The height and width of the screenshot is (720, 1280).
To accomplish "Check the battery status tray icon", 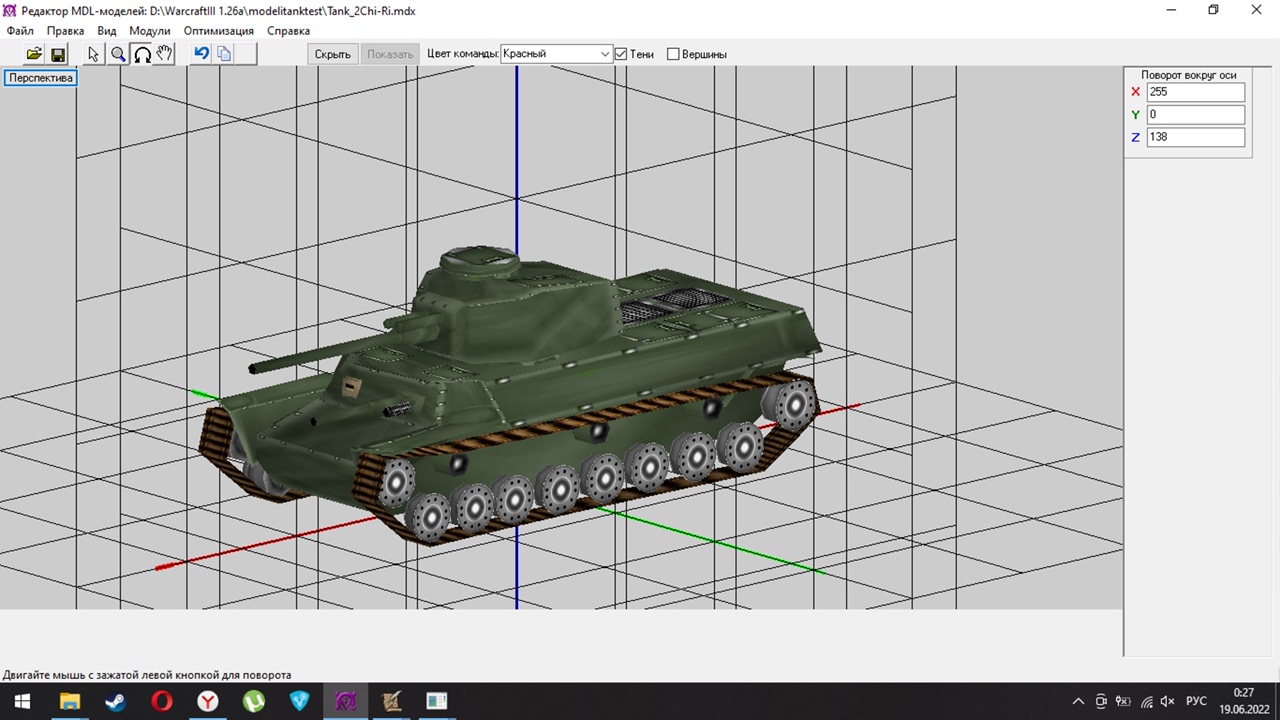I will [x=1123, y=702].
